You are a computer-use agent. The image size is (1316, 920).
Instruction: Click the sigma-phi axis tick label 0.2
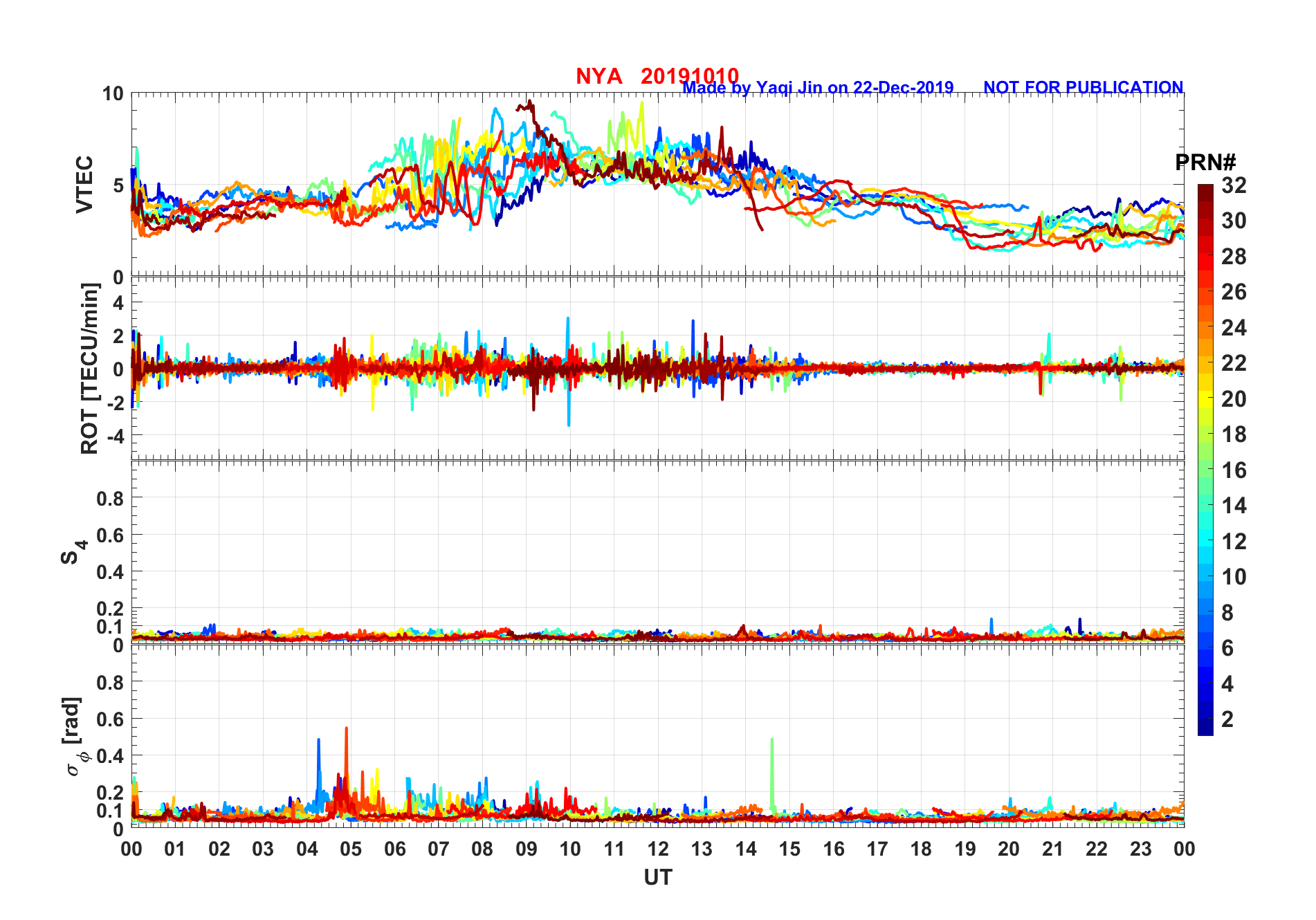click(111, 793)
